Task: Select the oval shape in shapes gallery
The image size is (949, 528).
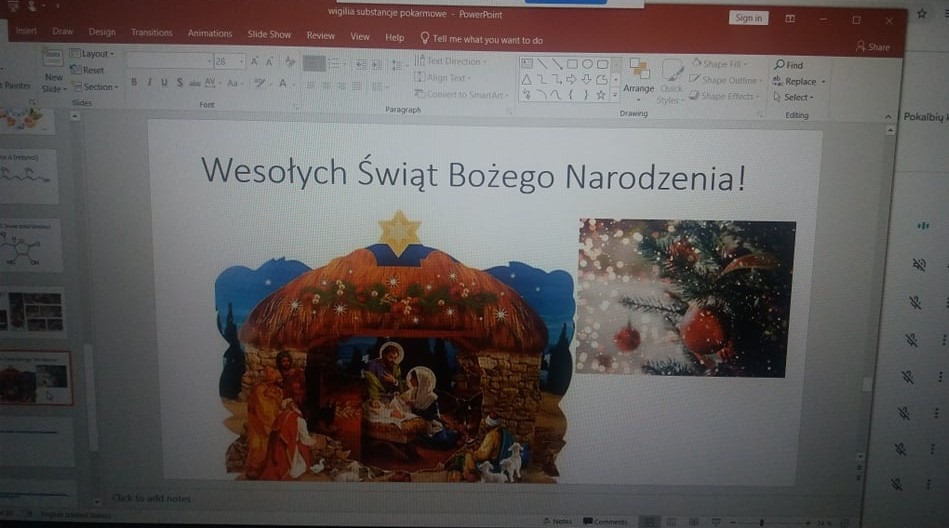Action: coord(587,64)
